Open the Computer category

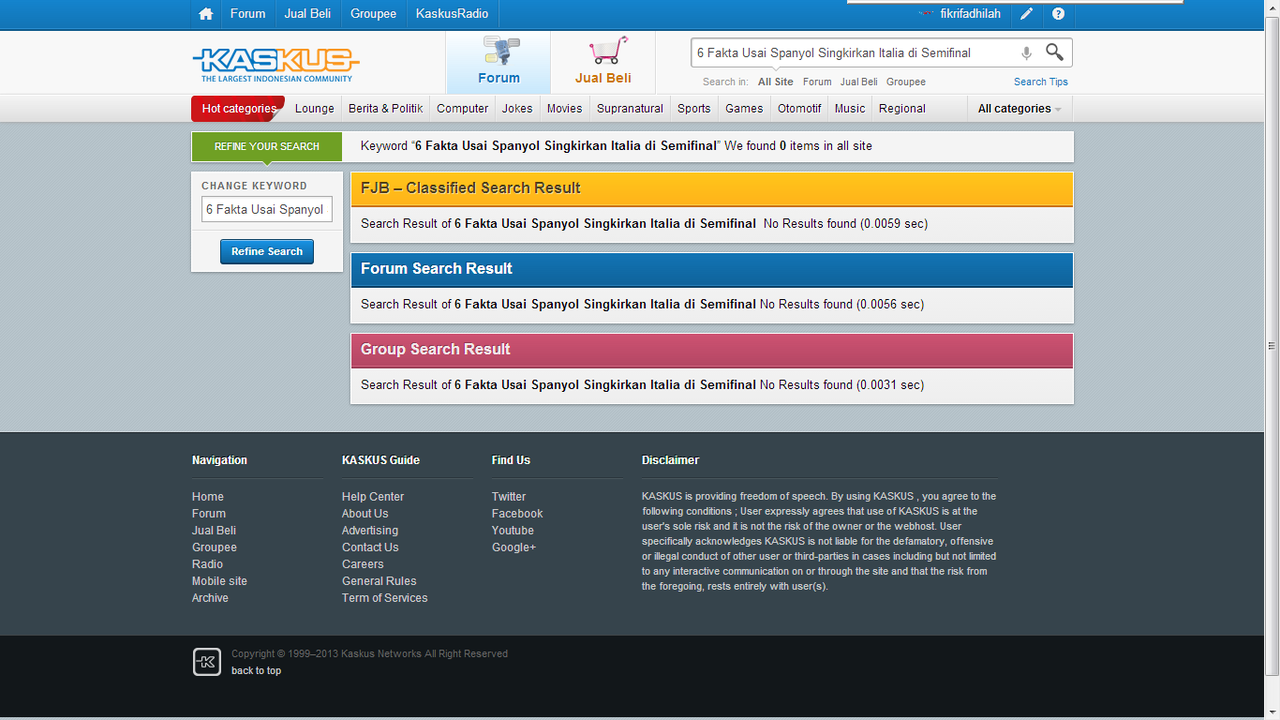click(x=463, y=109)
